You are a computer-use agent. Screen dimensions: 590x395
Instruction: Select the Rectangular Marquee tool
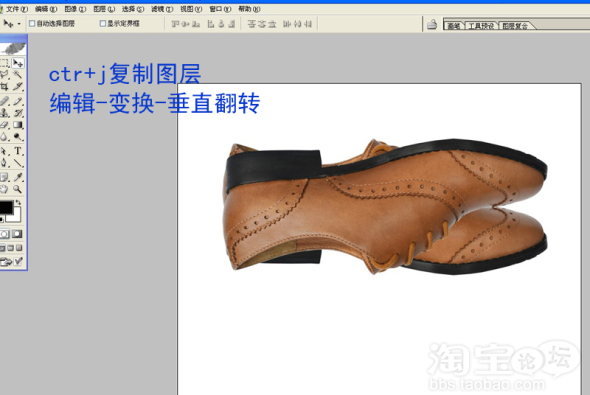click(x=5, y=63)
